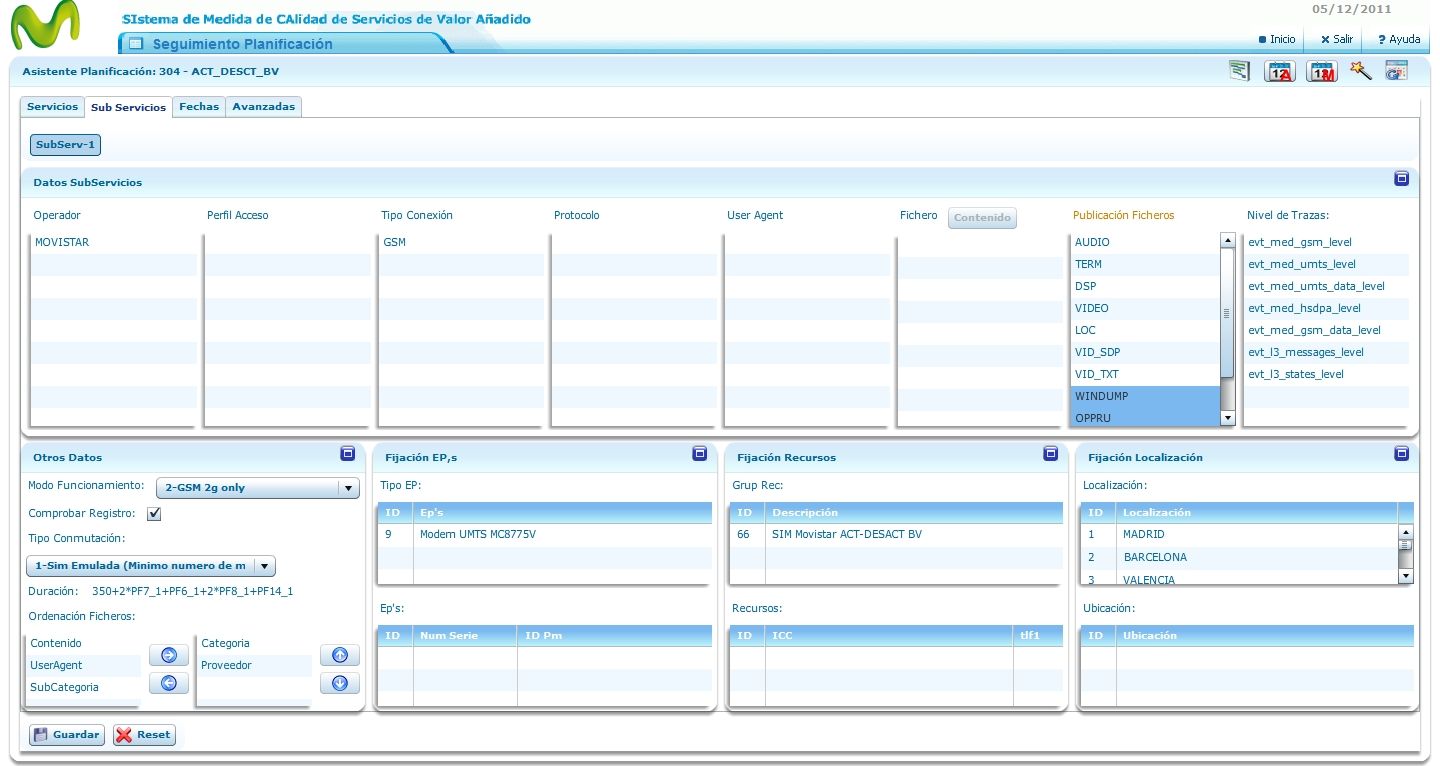Launch the magic wand wizard
This screenshot has width=1440, height=766.
point(1360,70)
